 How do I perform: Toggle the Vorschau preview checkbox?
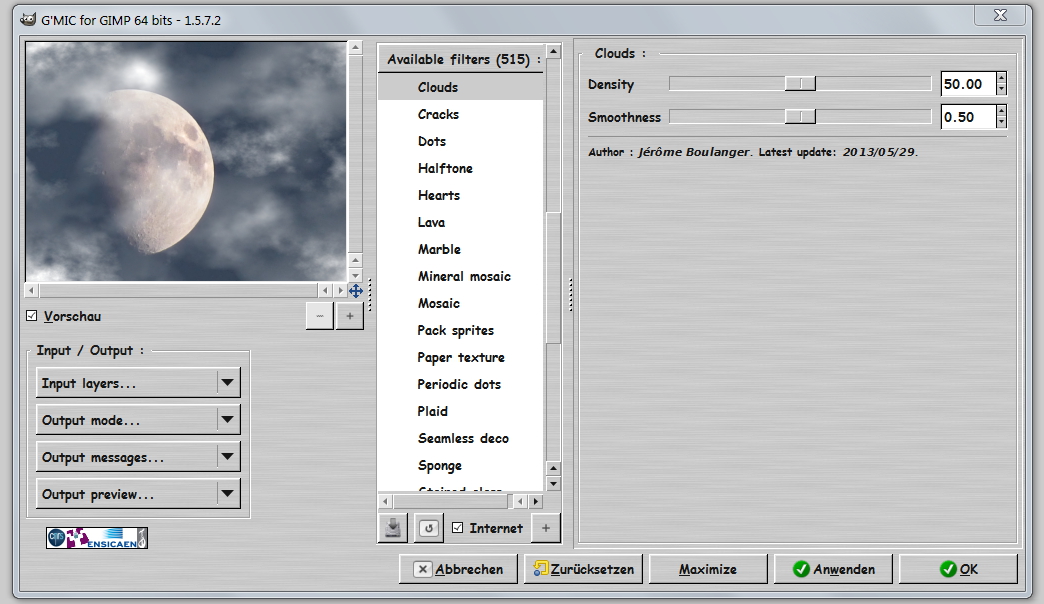tap(31, 316)
